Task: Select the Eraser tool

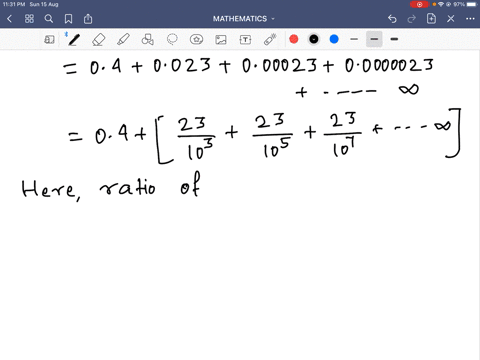Action: point(99,40)
